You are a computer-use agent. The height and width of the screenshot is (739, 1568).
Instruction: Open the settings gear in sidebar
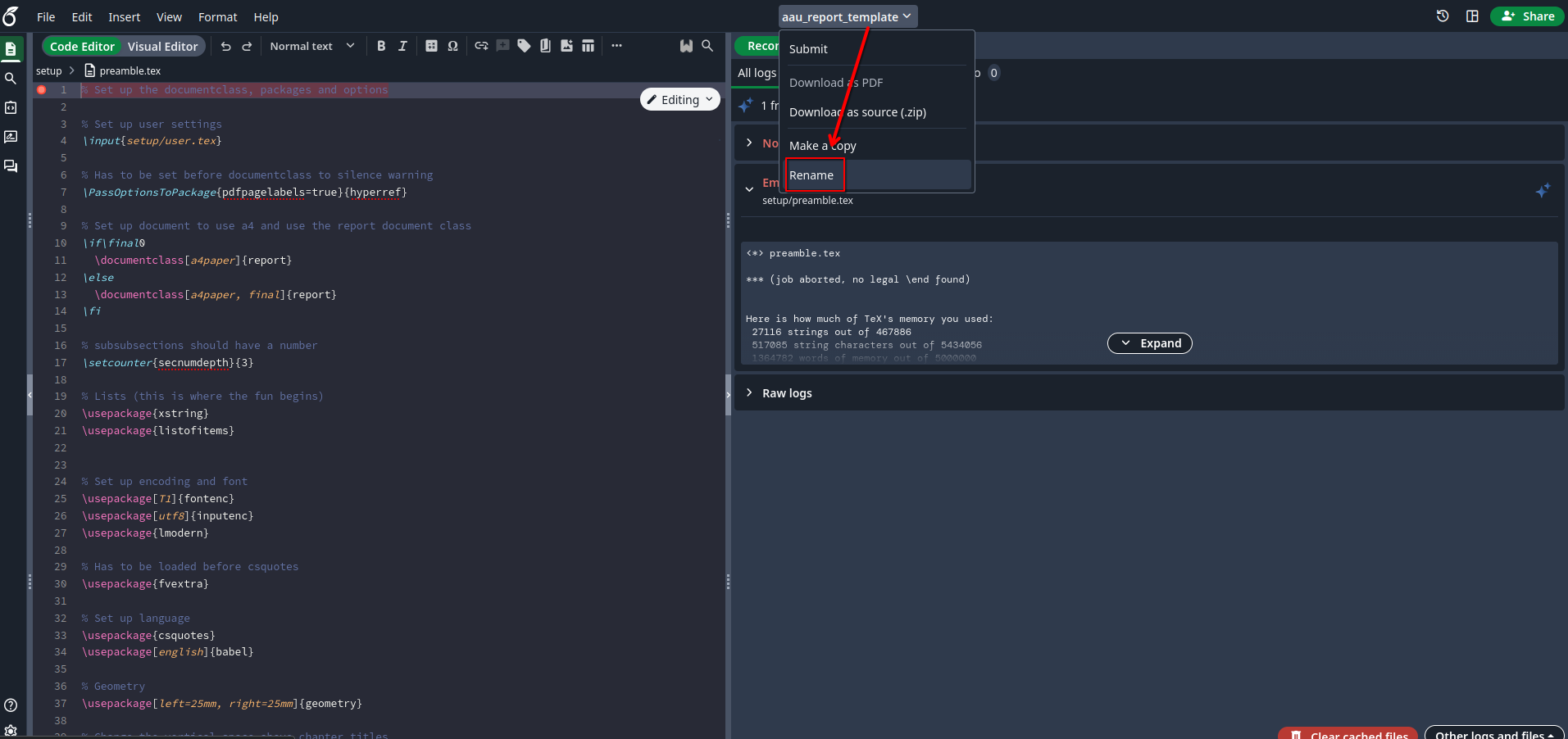pyautogui.click(x=11, y=731)
